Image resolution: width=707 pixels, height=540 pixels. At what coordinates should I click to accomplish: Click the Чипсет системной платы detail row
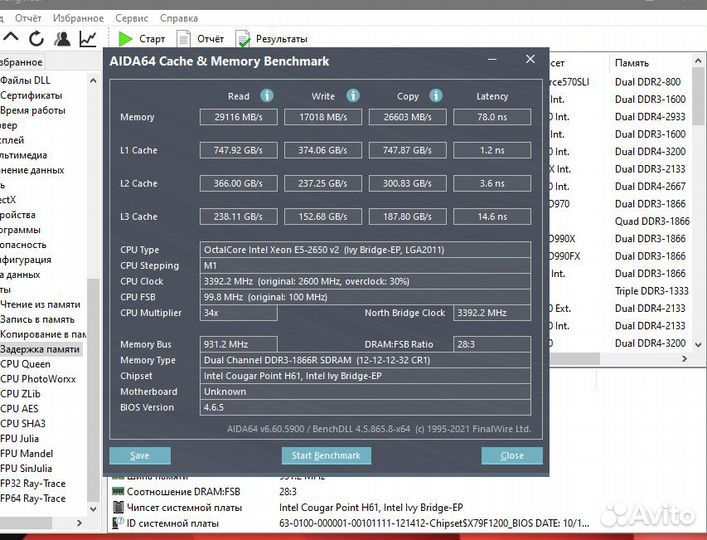pos(289,507)
